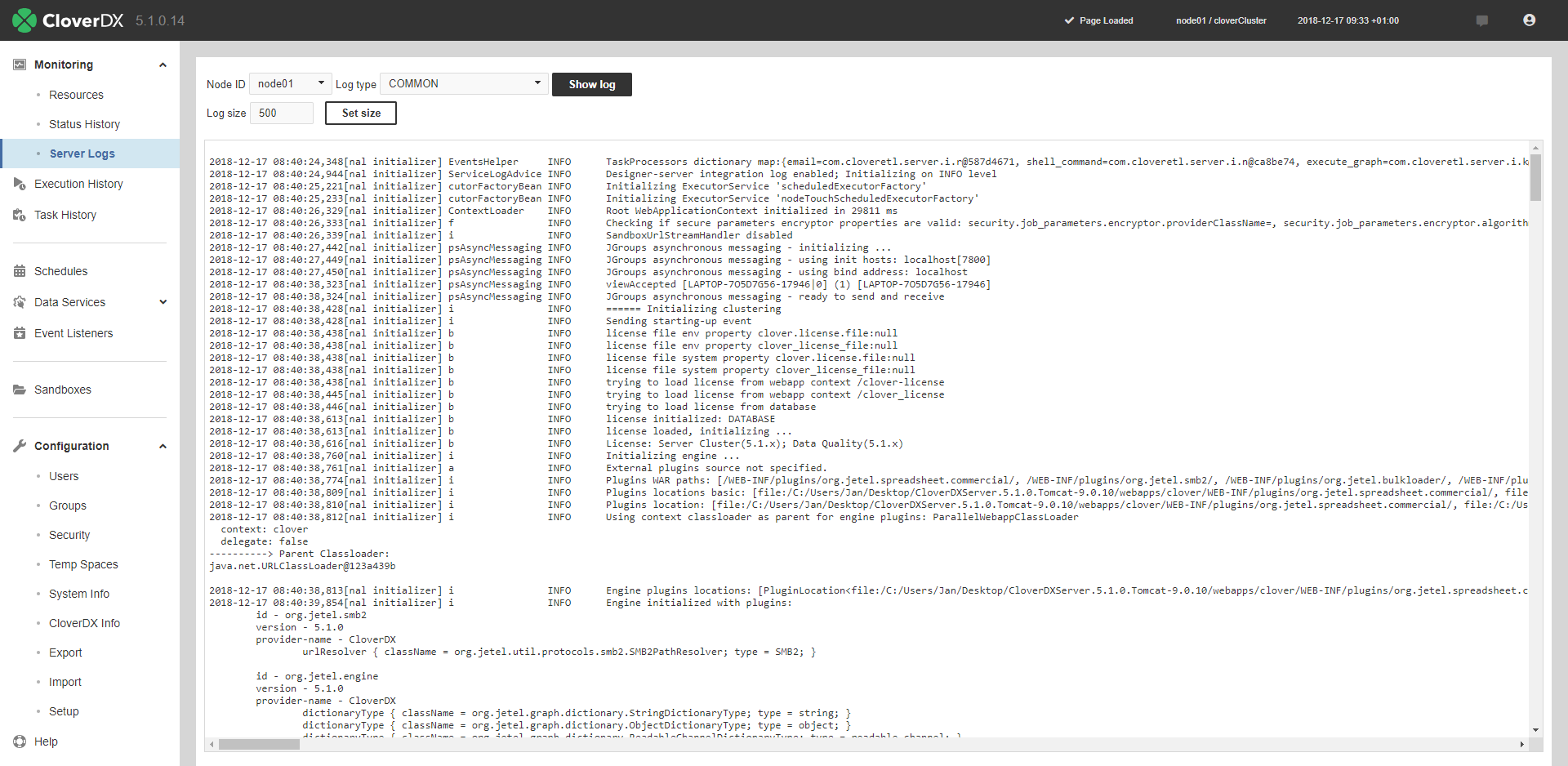1568x766 pixels.
Task: Click log line 'Initializing engine ...'
Action: tap(672, 456)
